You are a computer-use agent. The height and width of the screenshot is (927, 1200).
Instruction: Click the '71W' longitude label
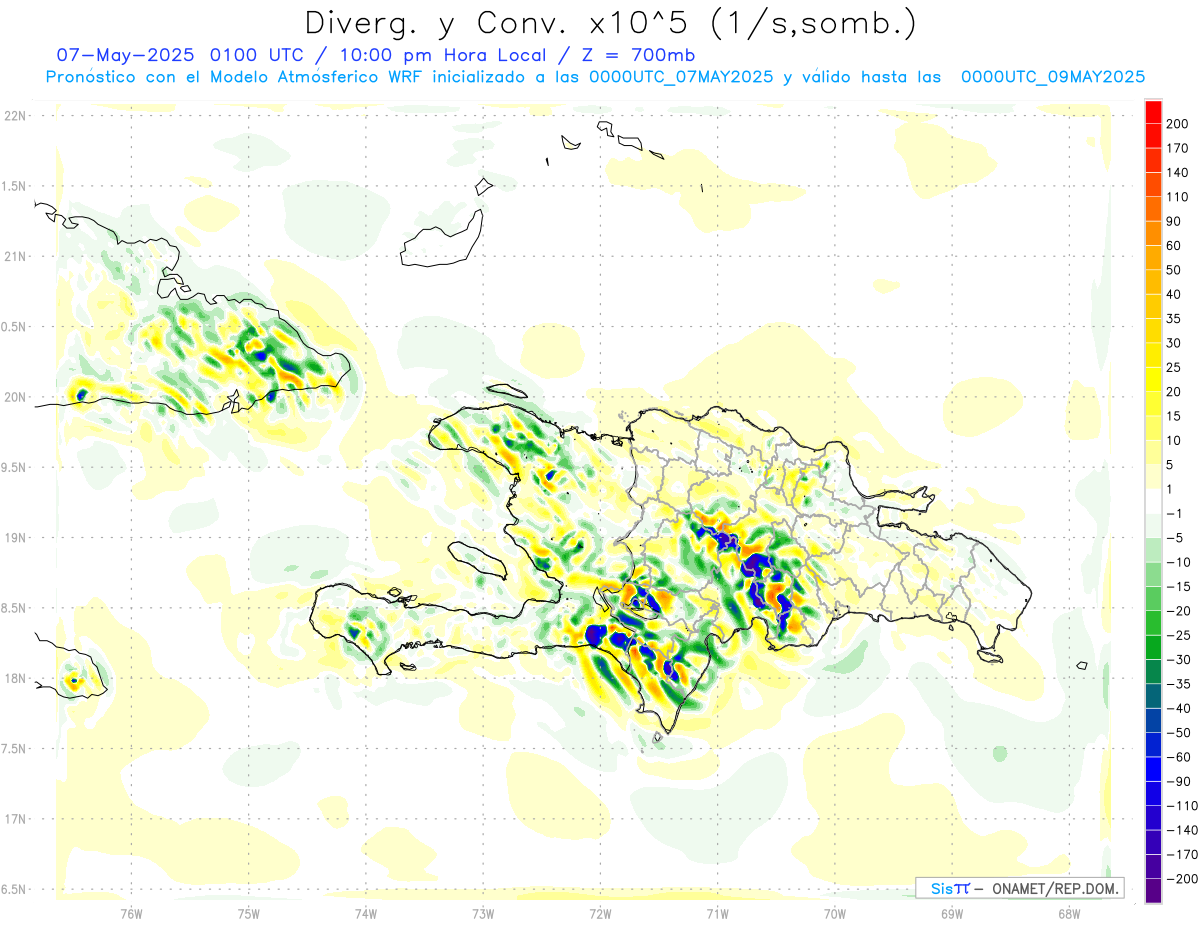[717, 912]
